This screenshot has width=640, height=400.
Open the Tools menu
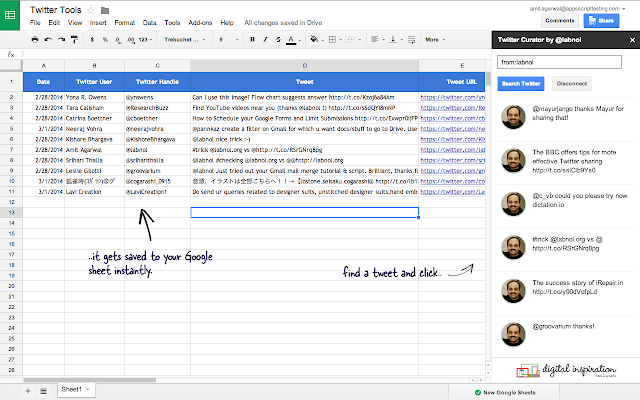click(x=172, y=23)
